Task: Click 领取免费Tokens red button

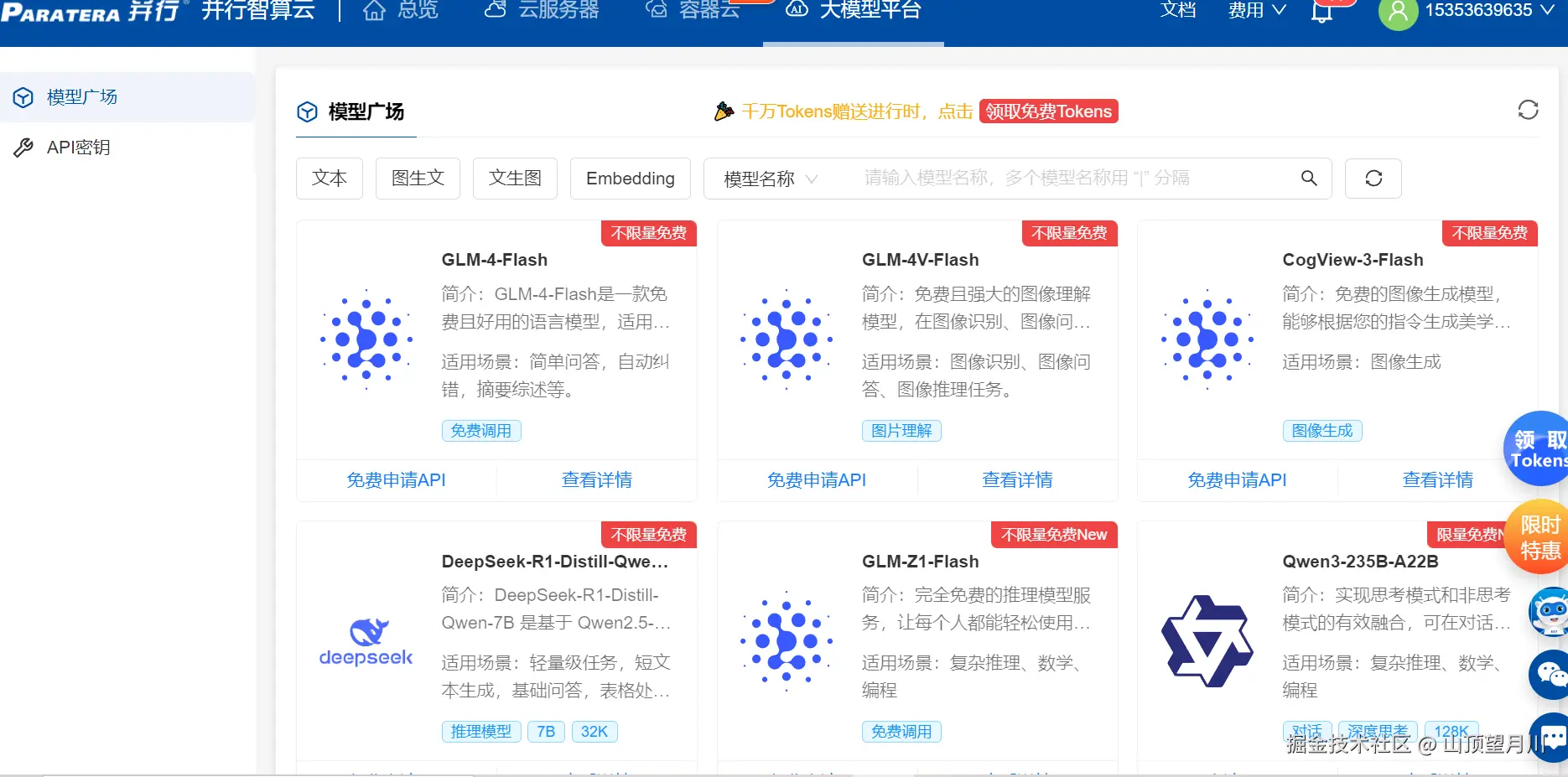Action: click(x=1049, y=111)
